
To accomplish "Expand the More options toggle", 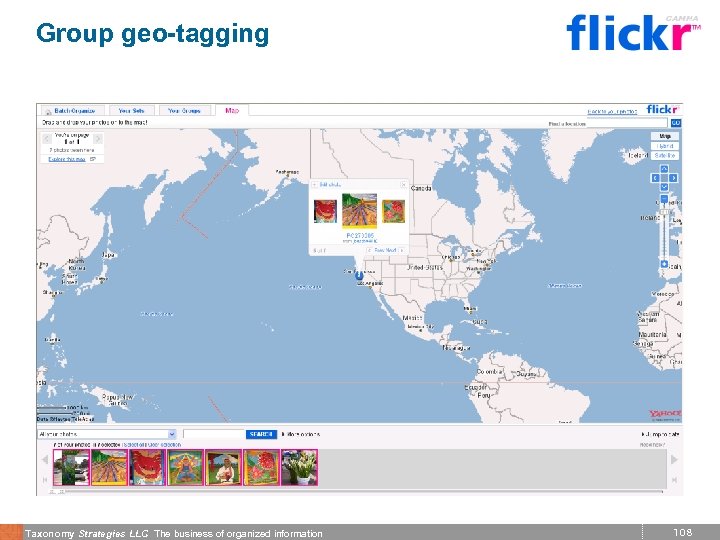I will pos(301,434).
